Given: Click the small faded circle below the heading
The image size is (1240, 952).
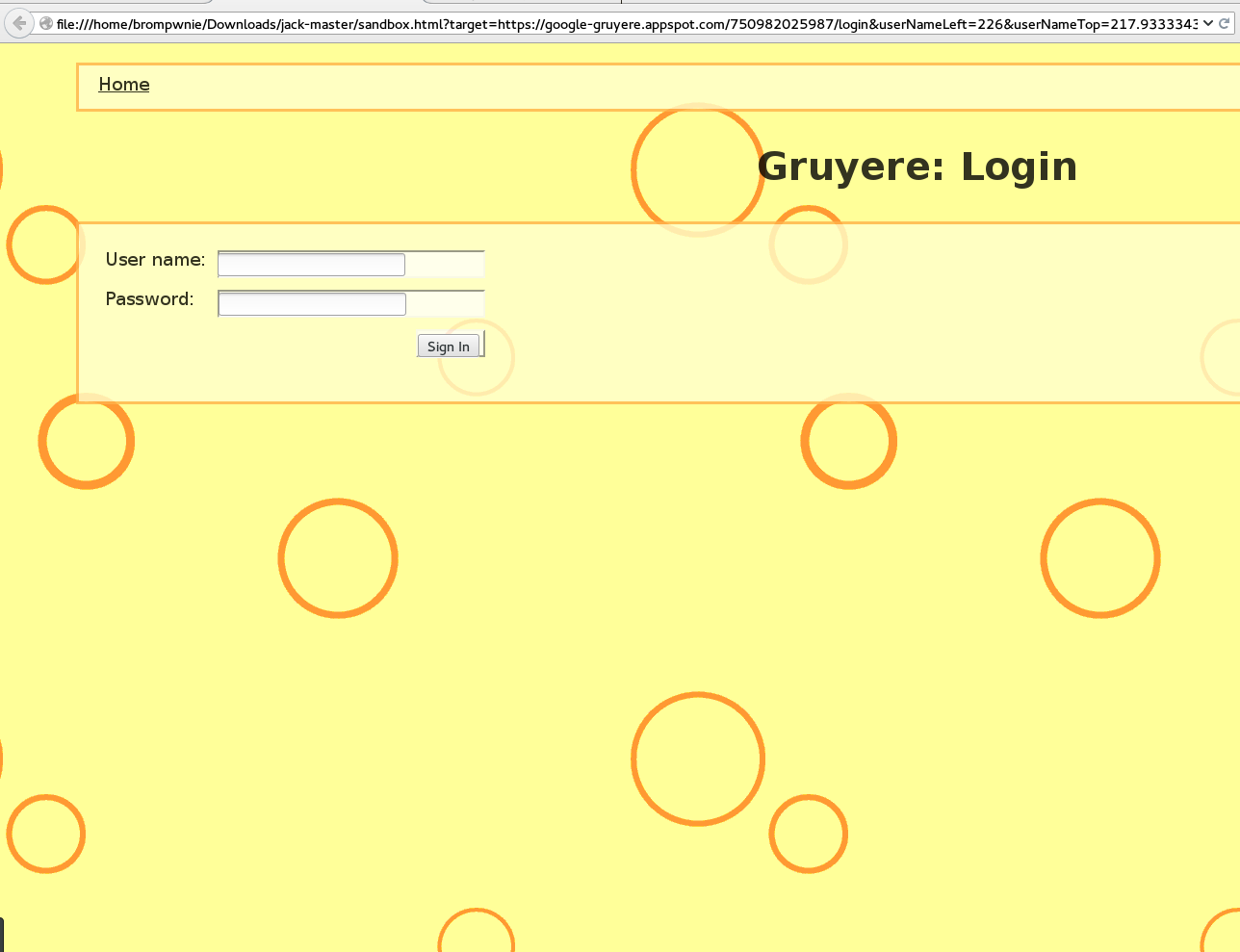Looking at the screenshot, I should pos(808,244).
